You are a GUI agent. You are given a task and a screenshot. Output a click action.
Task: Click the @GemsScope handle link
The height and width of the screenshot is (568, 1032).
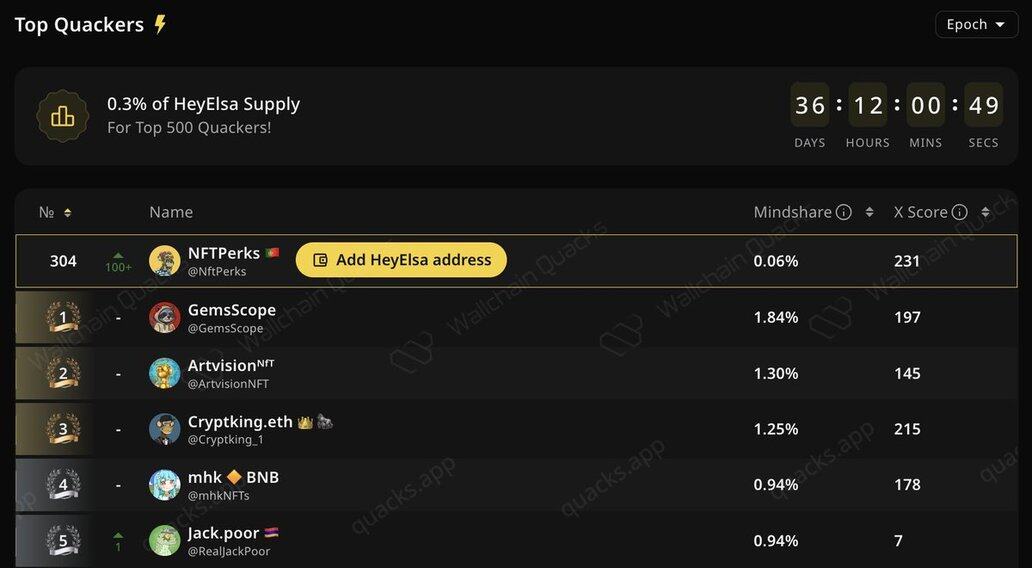coord(225,328)
